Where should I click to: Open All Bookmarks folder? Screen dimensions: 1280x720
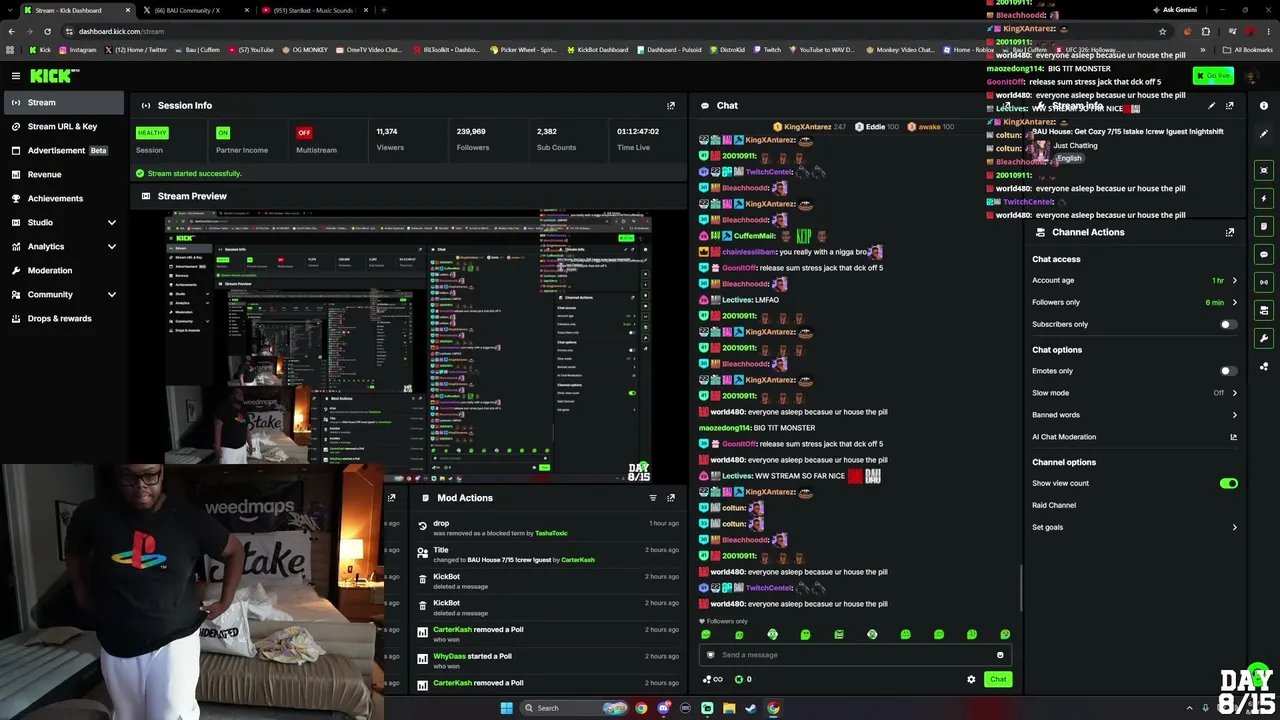1248,49
